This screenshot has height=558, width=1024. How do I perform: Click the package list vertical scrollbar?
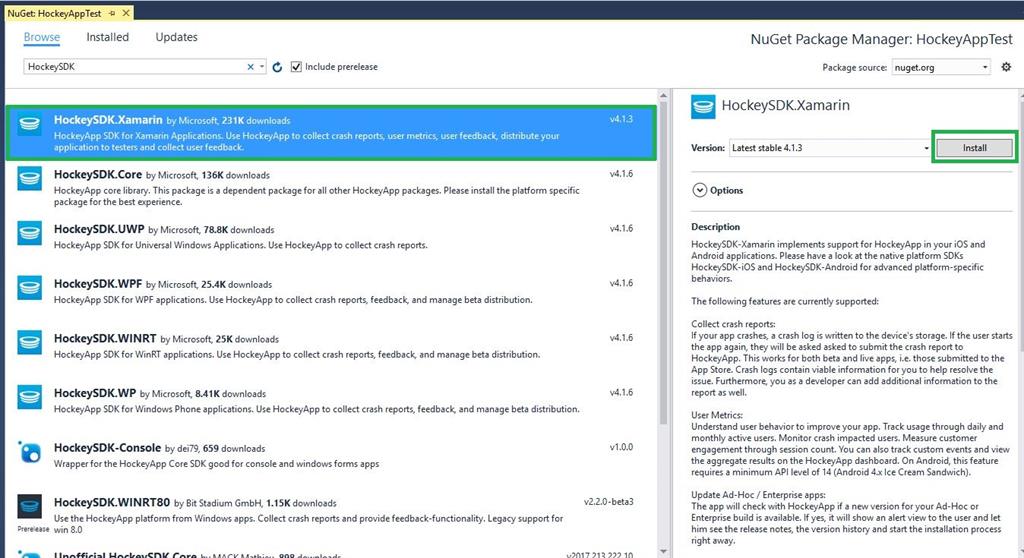(664, 261)
